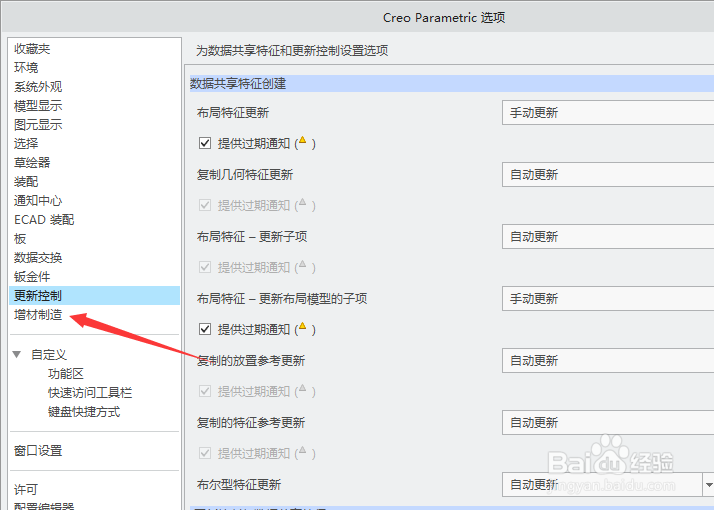
Task: Open 快速访问工具栏 customization
Action: [90, 393]
